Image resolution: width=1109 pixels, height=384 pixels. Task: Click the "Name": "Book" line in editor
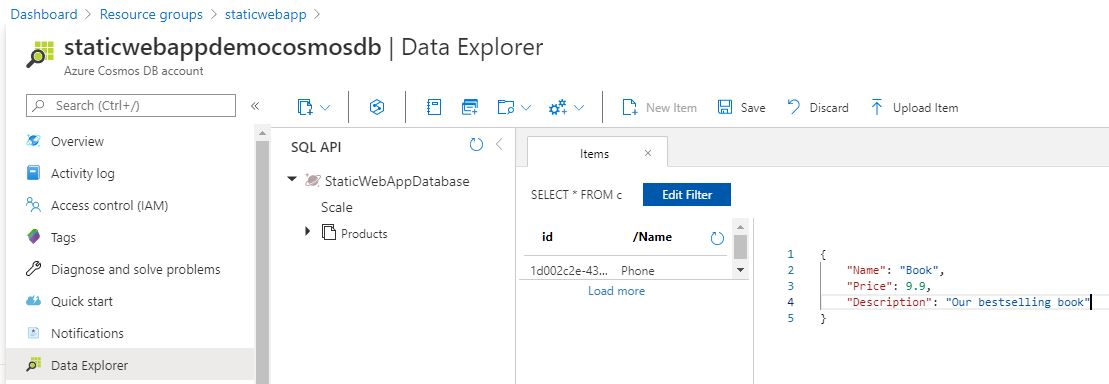coord(895,270)
